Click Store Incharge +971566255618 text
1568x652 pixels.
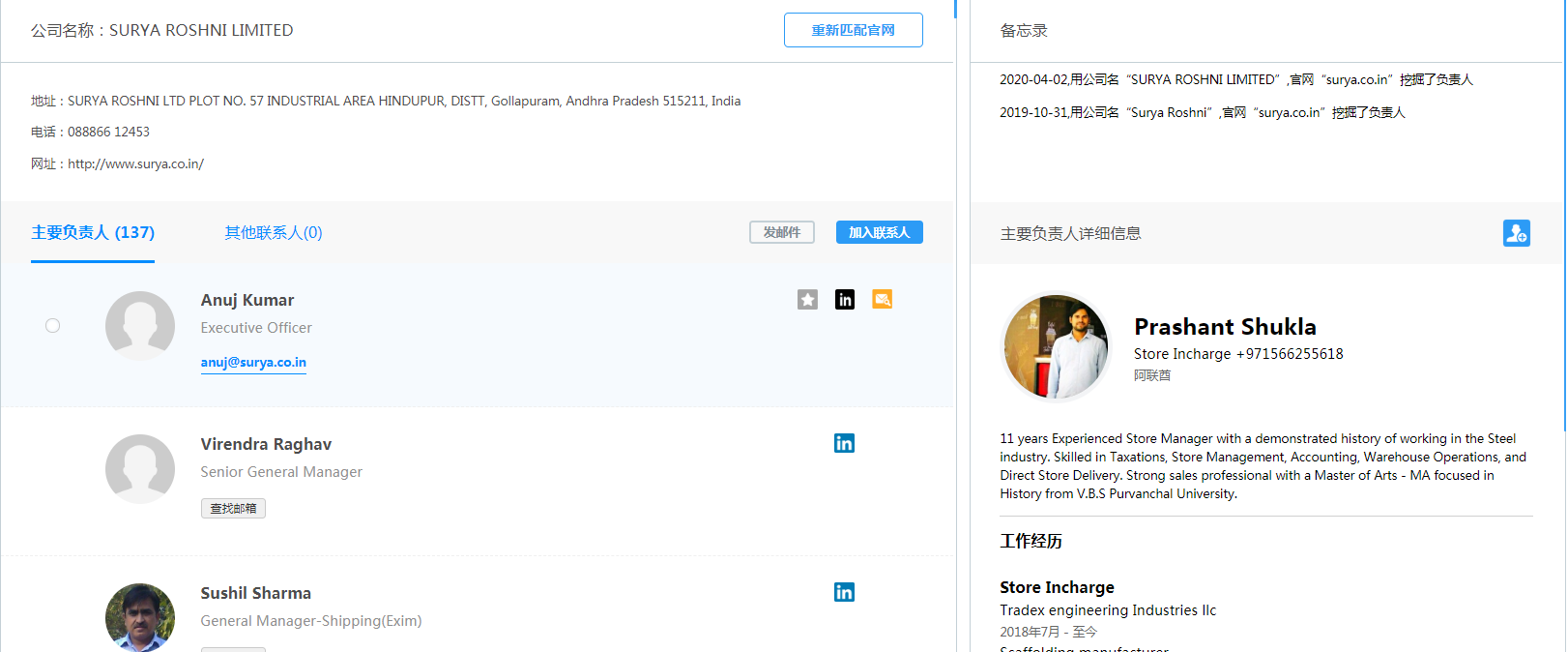coord(1238,354)
